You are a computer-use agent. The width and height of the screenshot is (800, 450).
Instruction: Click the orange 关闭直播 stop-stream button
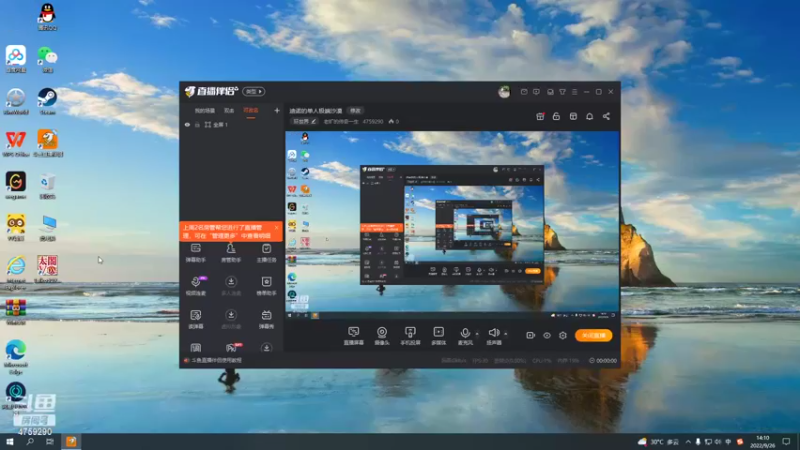coord(593,335)
